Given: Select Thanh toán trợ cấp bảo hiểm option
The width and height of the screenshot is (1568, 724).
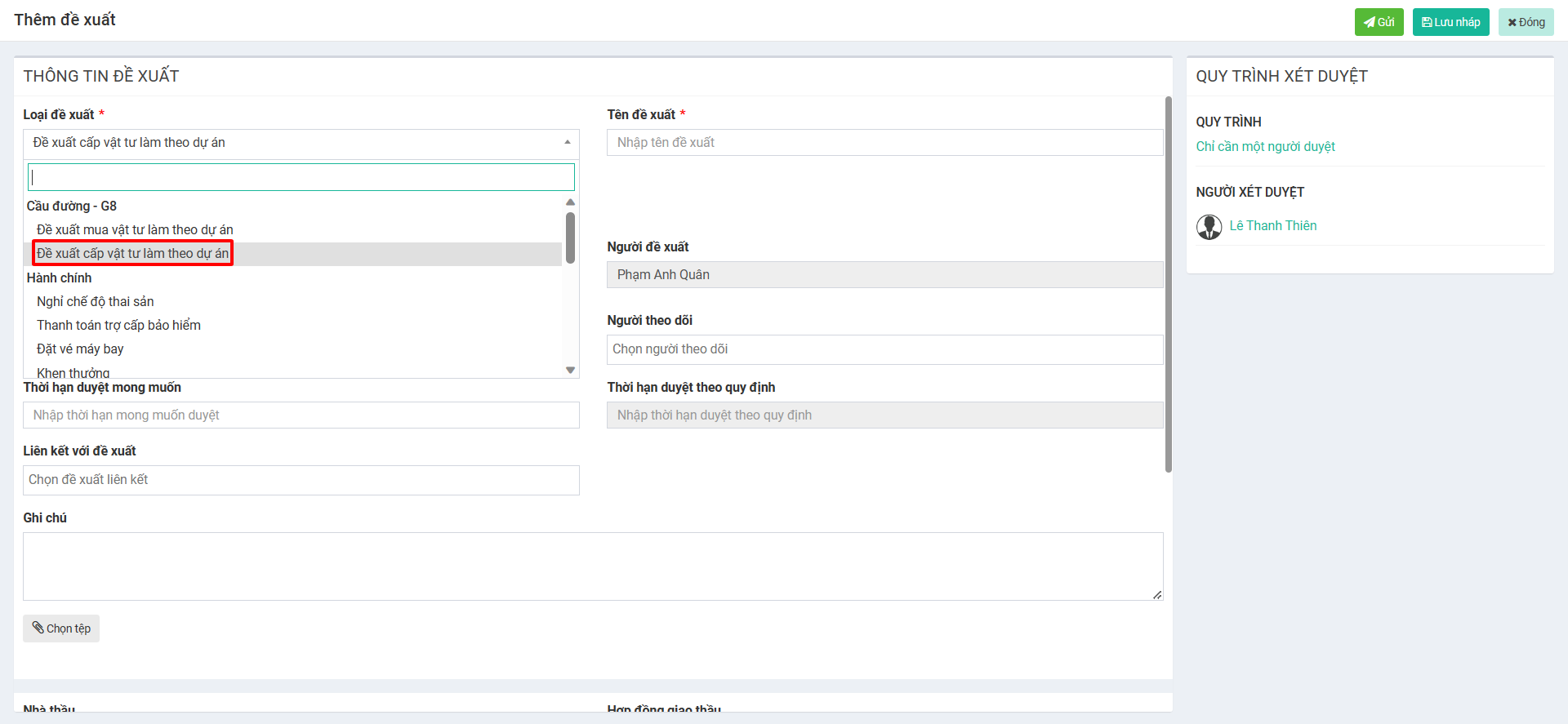Looking at the screenshot, I should pos(118,326).
